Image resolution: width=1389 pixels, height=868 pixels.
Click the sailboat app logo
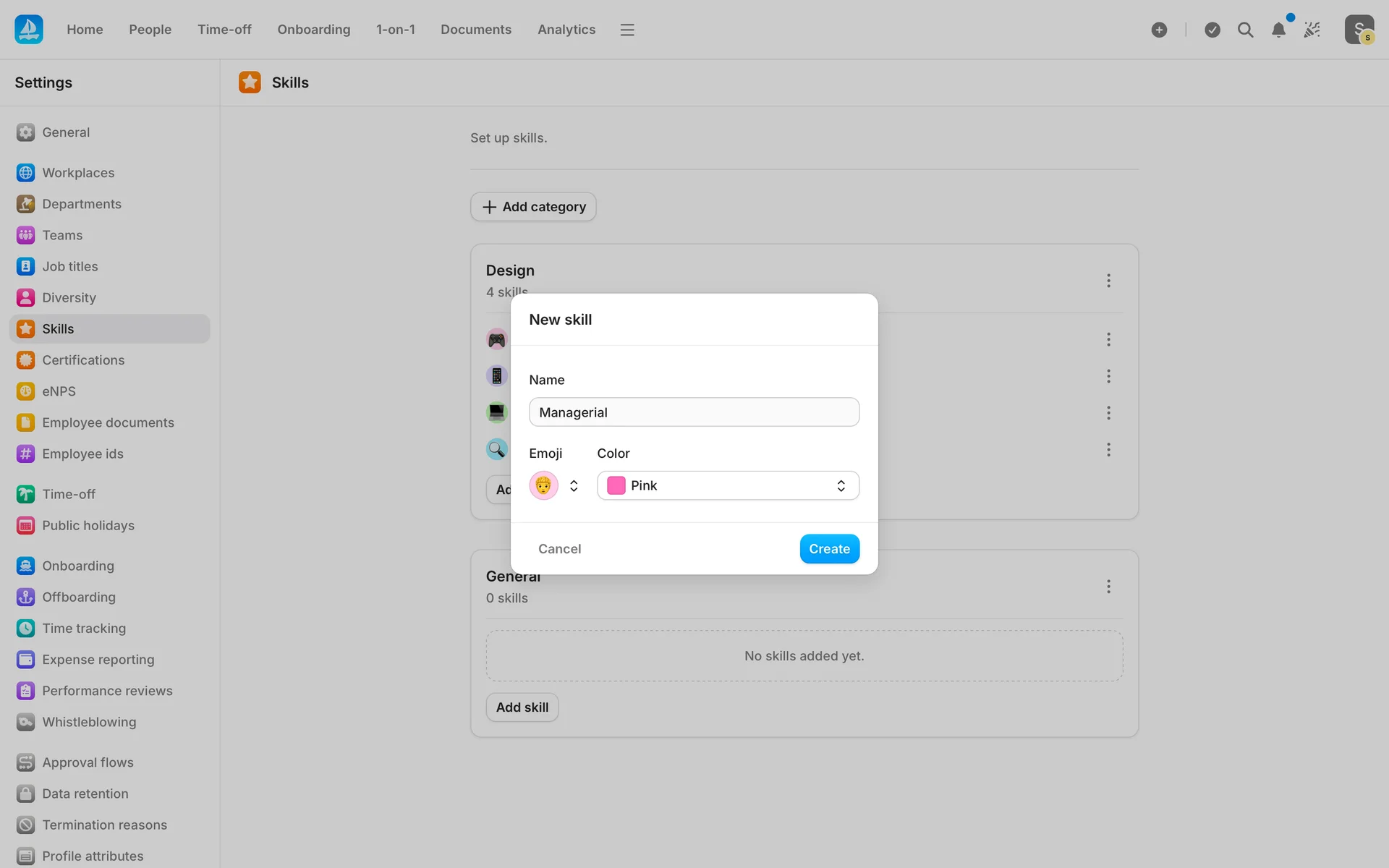[29, 30]
